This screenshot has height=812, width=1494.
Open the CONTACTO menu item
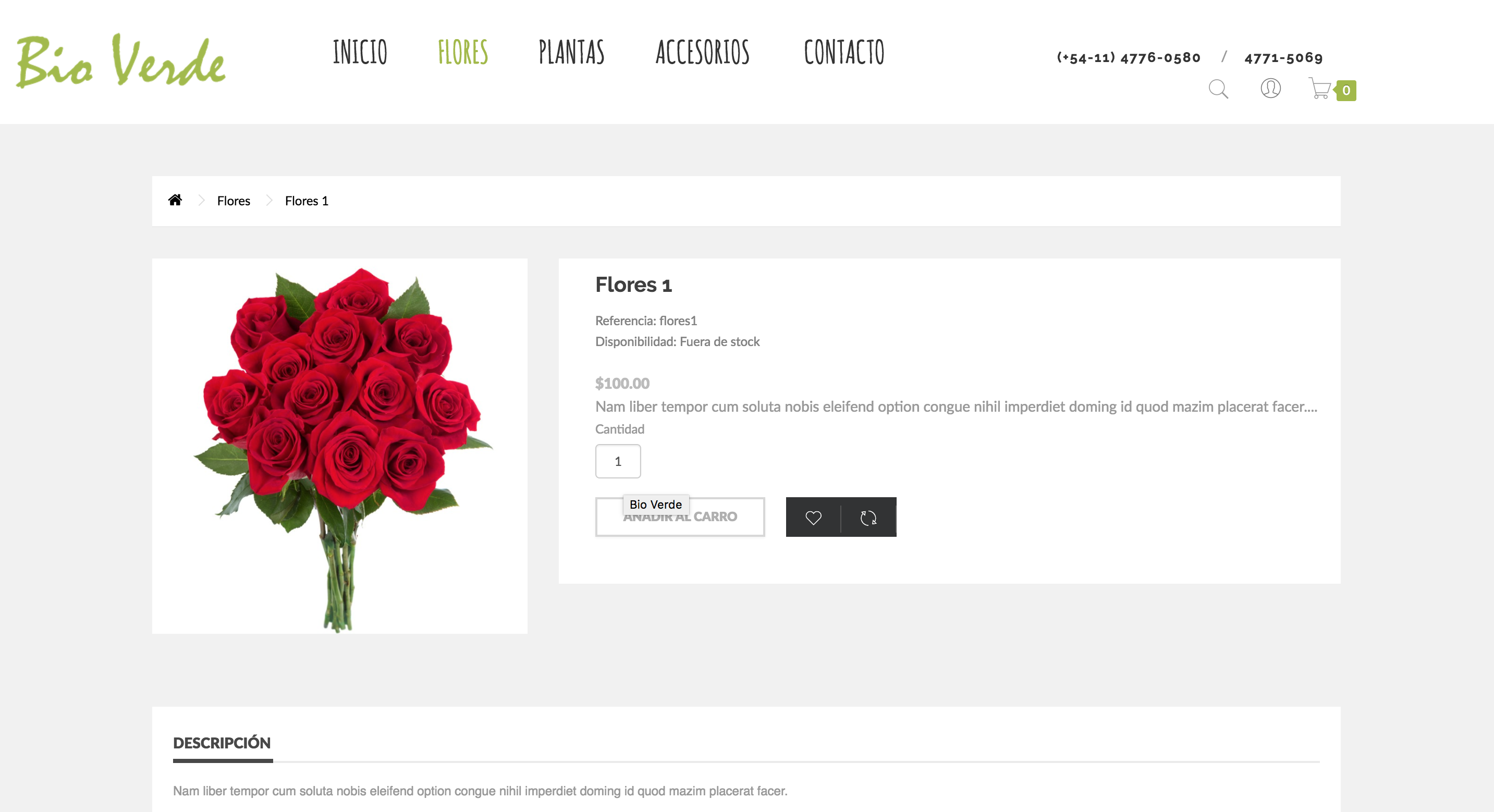pyautogui.click(x=844, y=52)
